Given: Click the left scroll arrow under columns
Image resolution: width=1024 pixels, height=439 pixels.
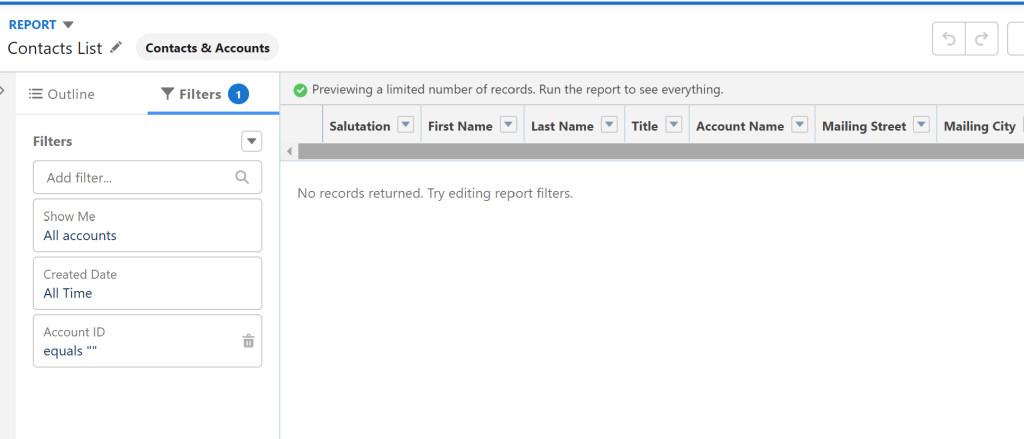Looking at the screenshot, I should tap(290, 151).
